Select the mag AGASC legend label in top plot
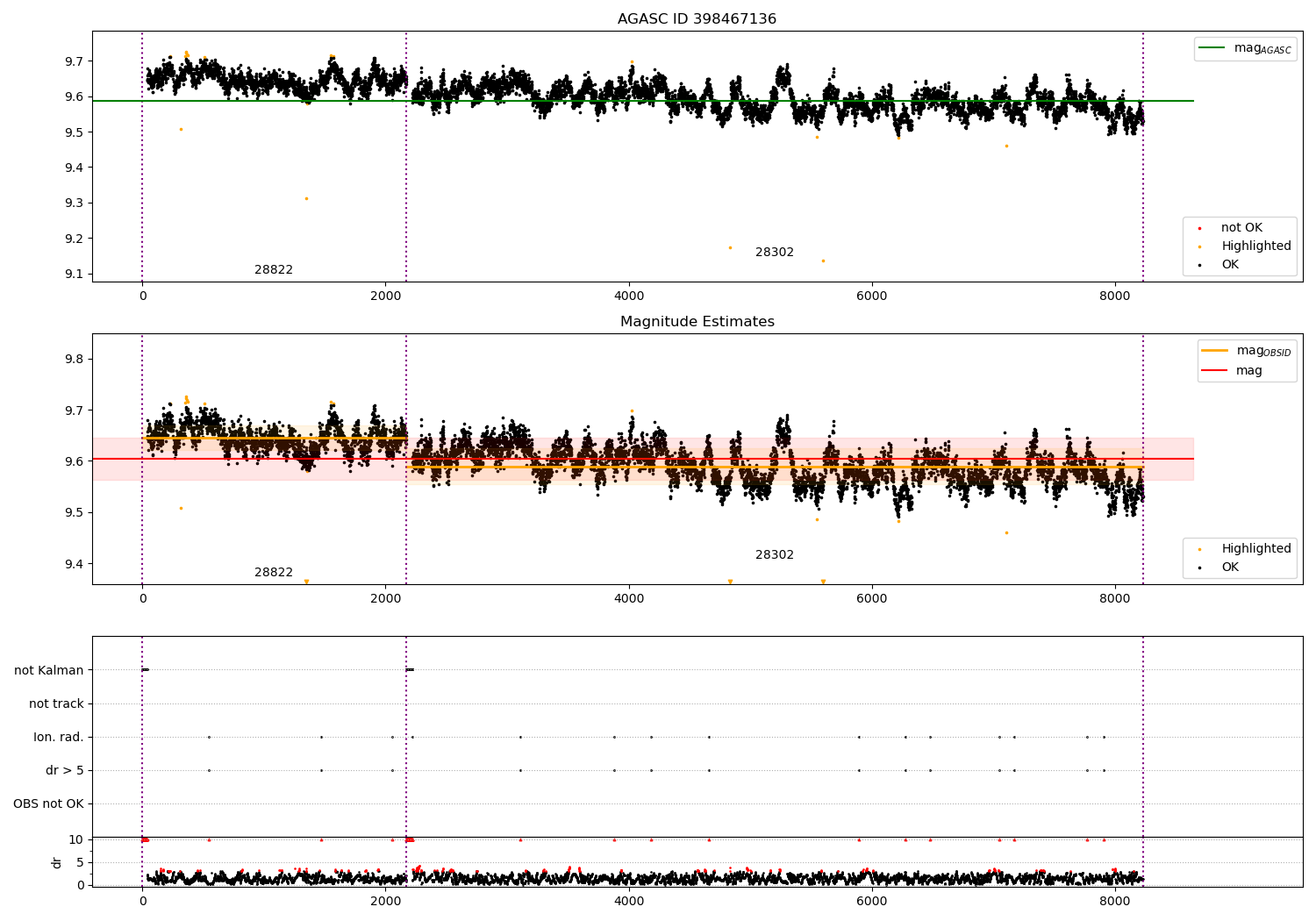 click(x=1262, y=48)
